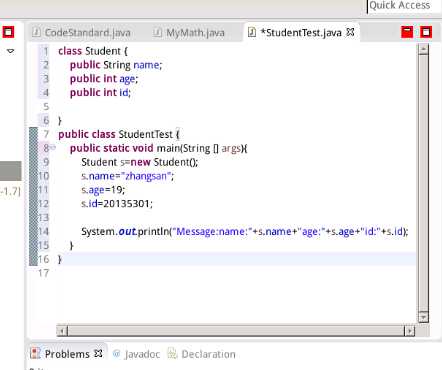Image resolution: width=442 pixels, height=370 pixels.
Task: Click on 'public int id;' line
Action: pos(100,92)
